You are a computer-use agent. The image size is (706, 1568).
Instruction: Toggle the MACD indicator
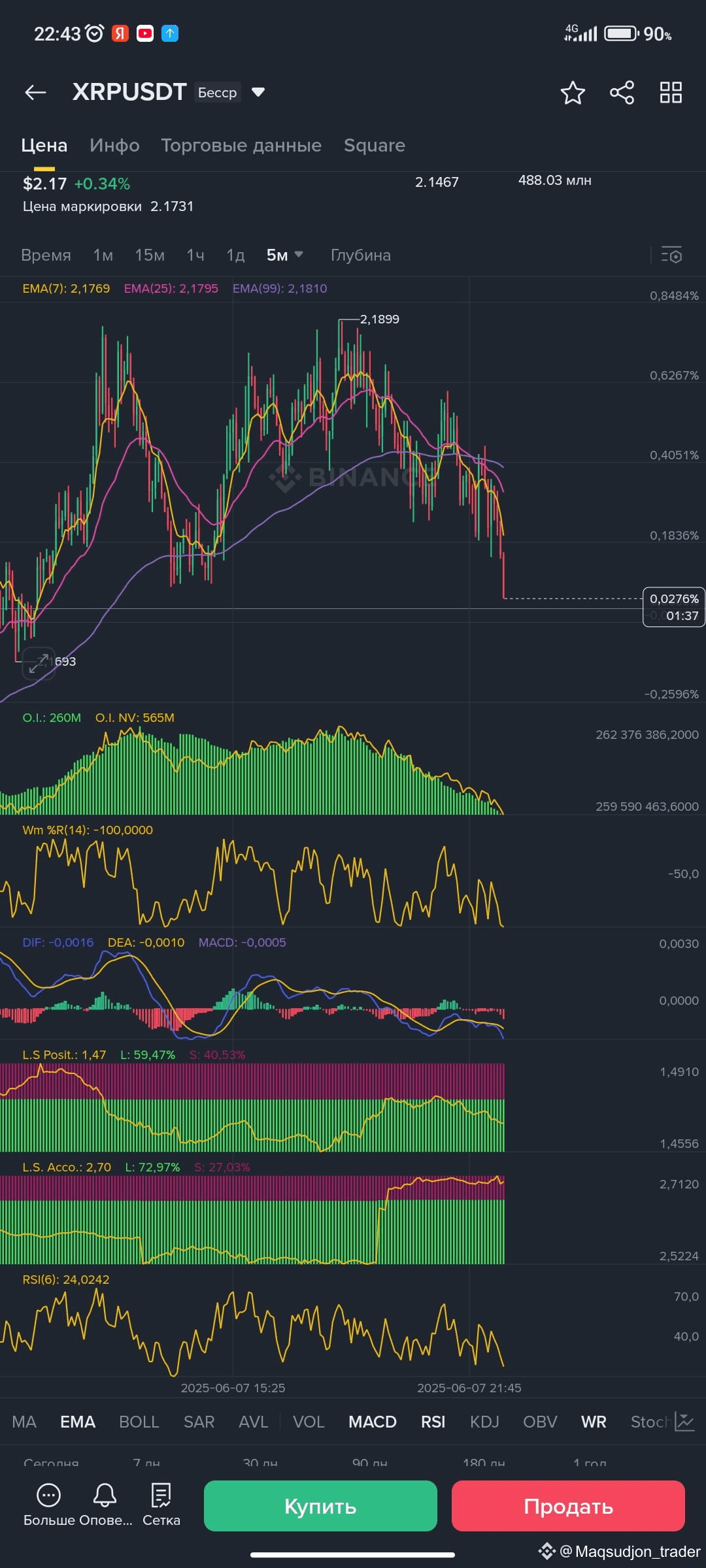click(373, 1422)
